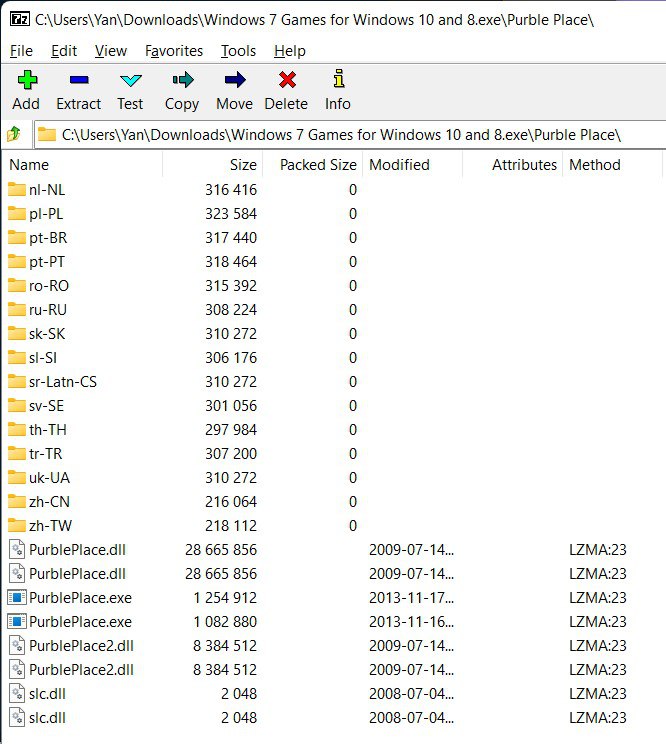Click LZMA:23 method of PurblePlace.exe 1 254 912
Screen dimensions: 666x744
tap(598, 597)
